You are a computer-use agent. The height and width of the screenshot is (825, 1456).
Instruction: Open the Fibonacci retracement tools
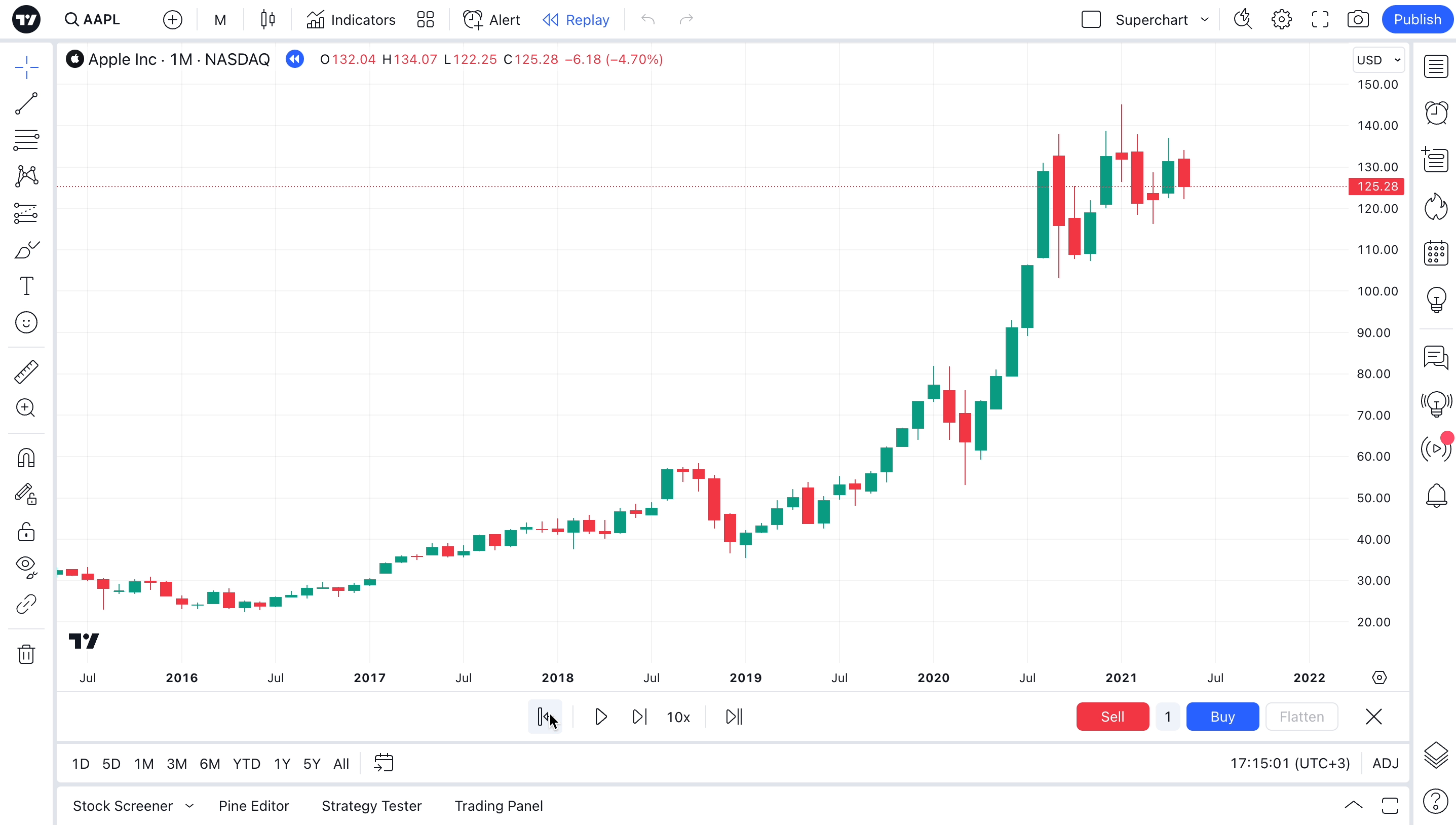(x=26, y=140)
